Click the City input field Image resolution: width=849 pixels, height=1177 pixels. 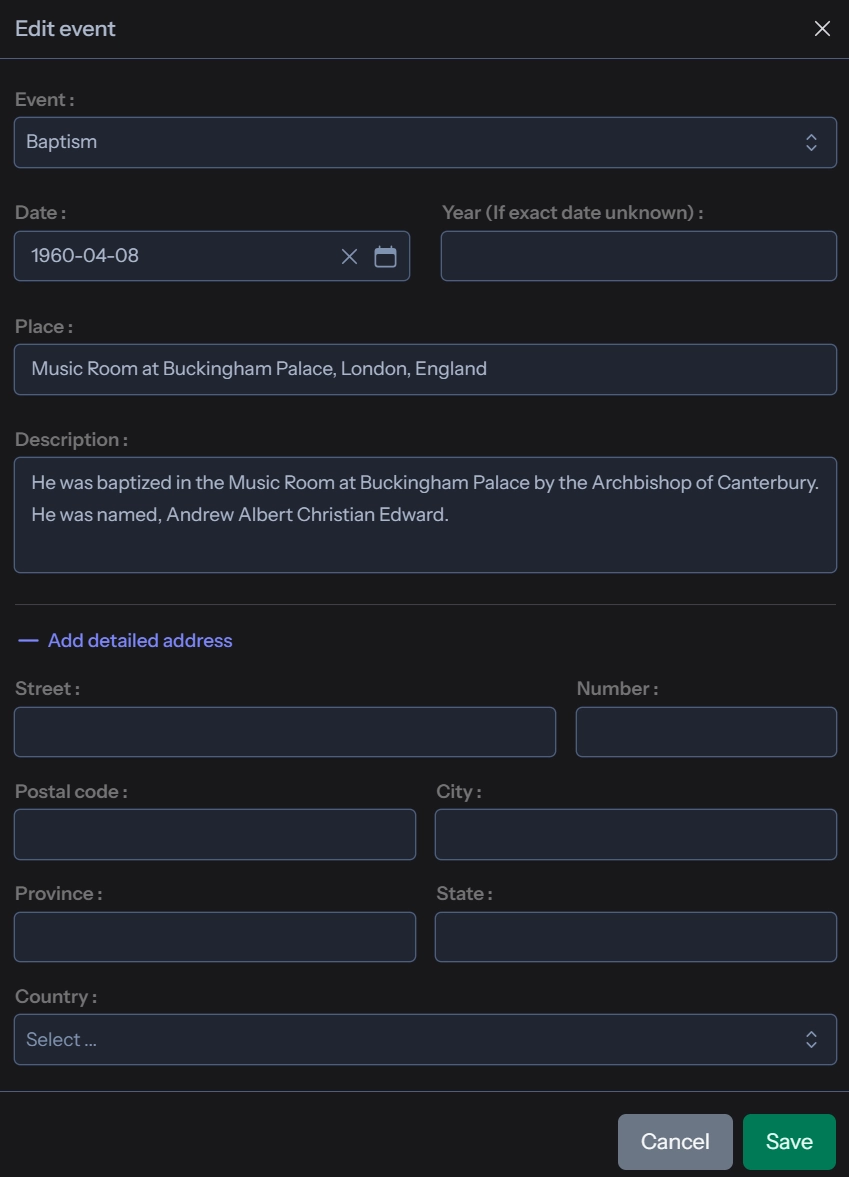[x=635, y=834]
